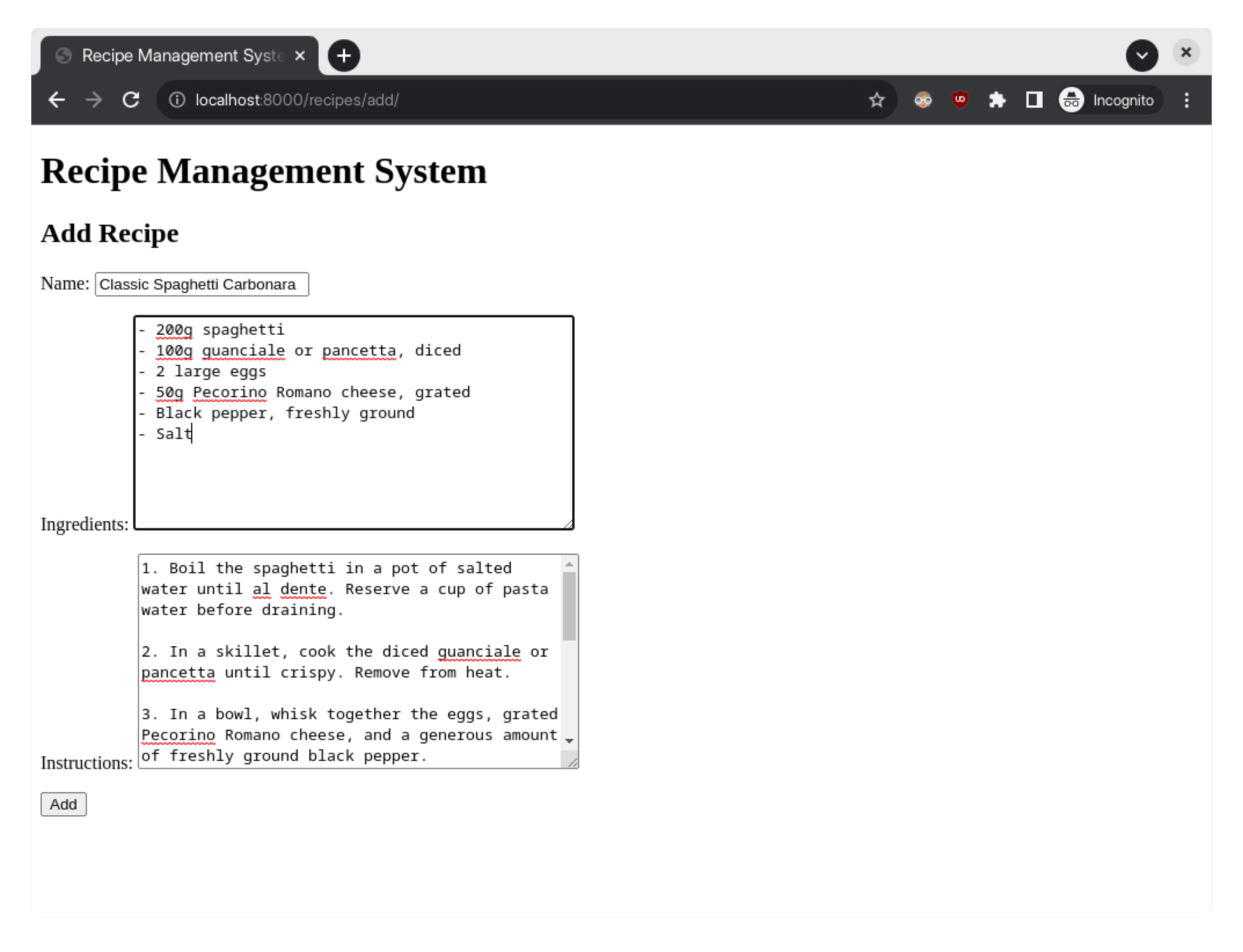Click the Name input field
This screenshot has height=952, width=1243.
202,284
